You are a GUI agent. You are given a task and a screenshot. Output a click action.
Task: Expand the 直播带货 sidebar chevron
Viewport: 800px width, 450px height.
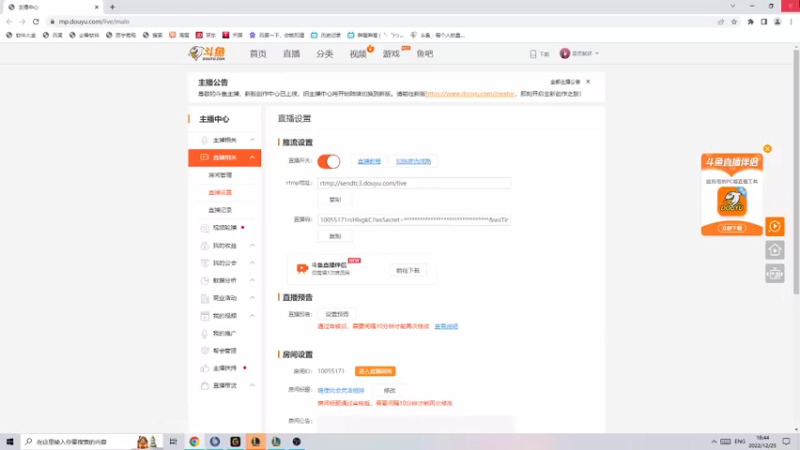252,385
